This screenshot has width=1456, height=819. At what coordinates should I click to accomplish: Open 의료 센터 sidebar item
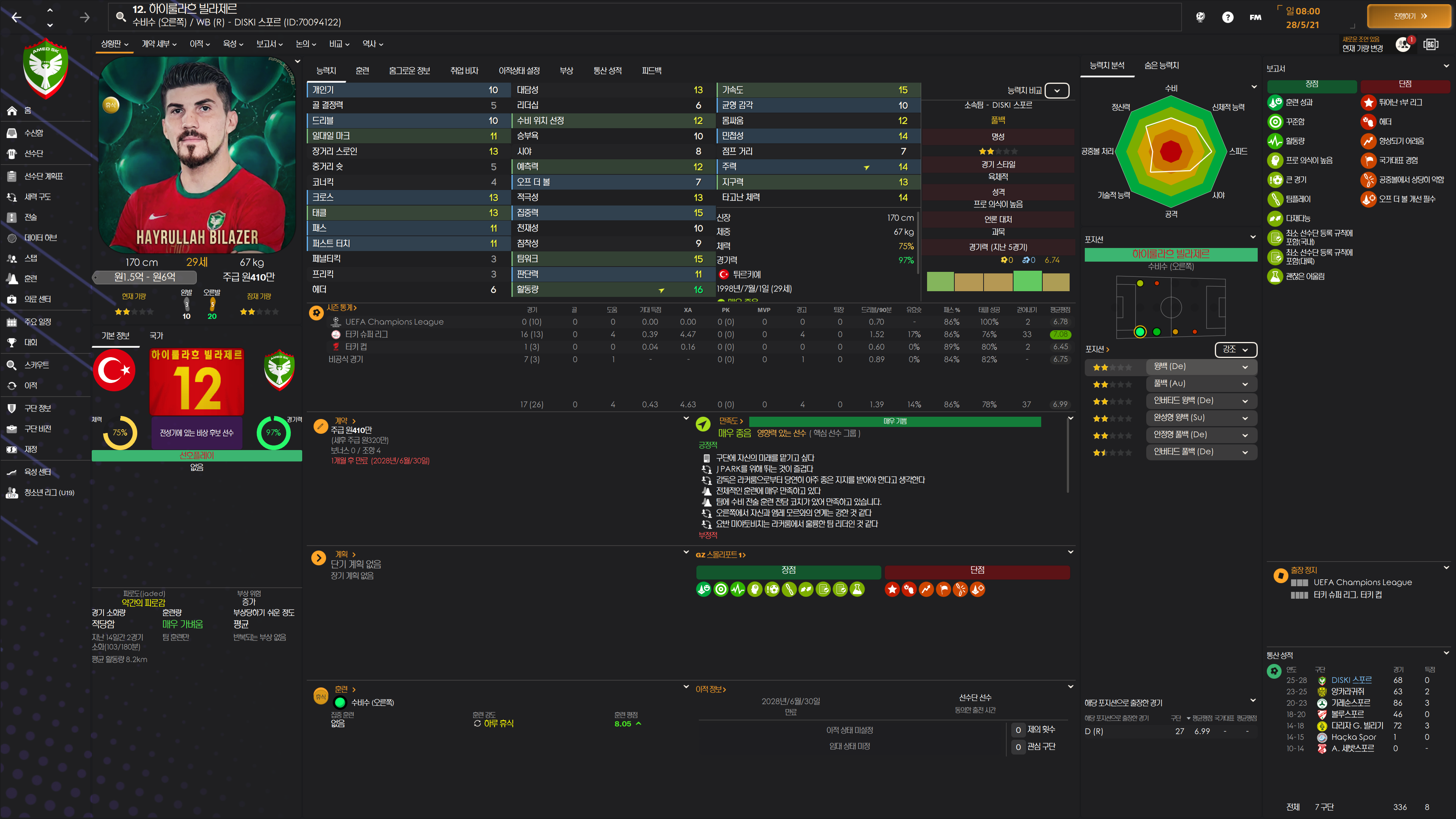[37, 299]
